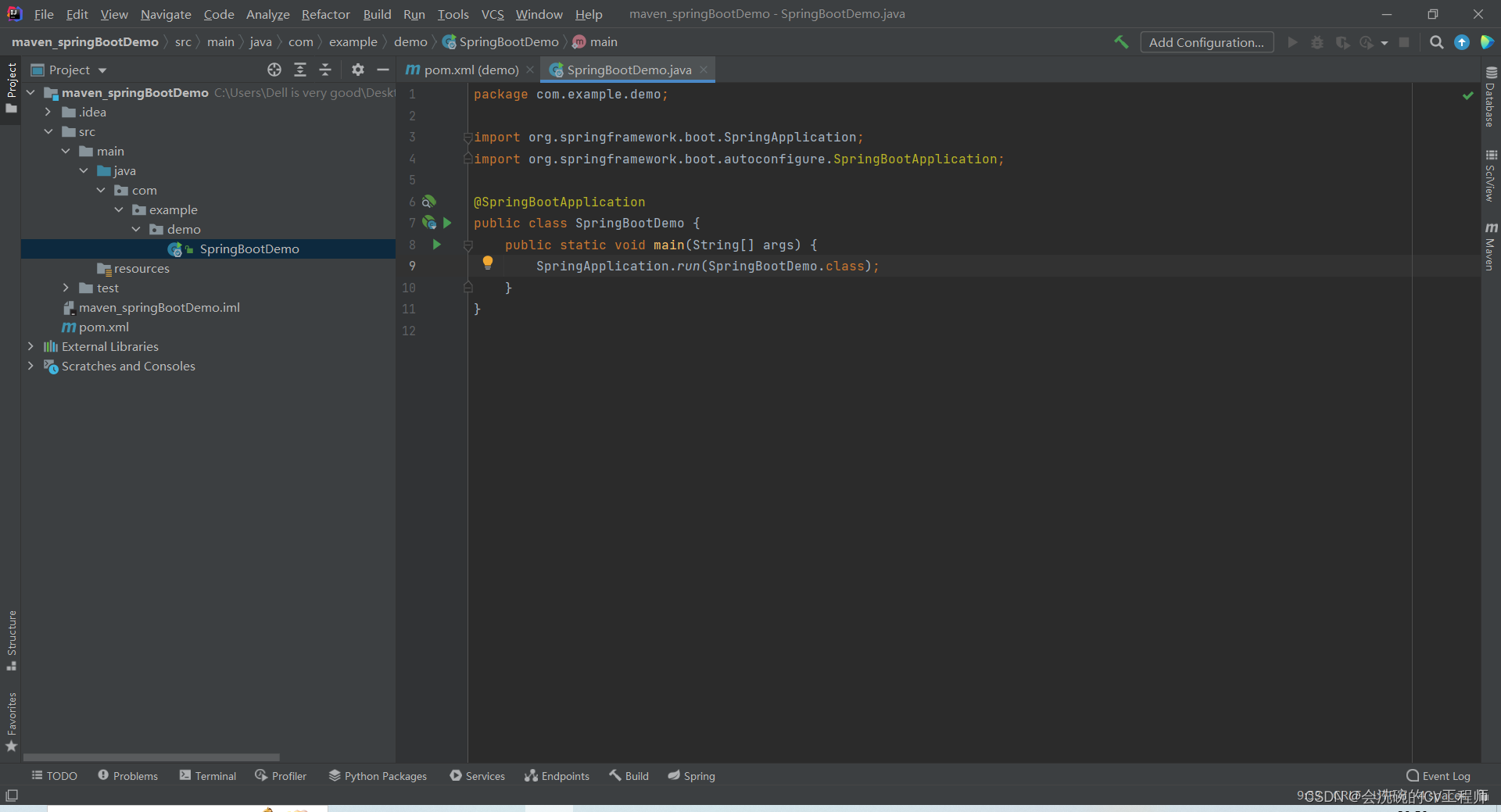Viewport: 1501px width, 812px height.
Task: Open the Structure tool window
Action: (11, 639)
